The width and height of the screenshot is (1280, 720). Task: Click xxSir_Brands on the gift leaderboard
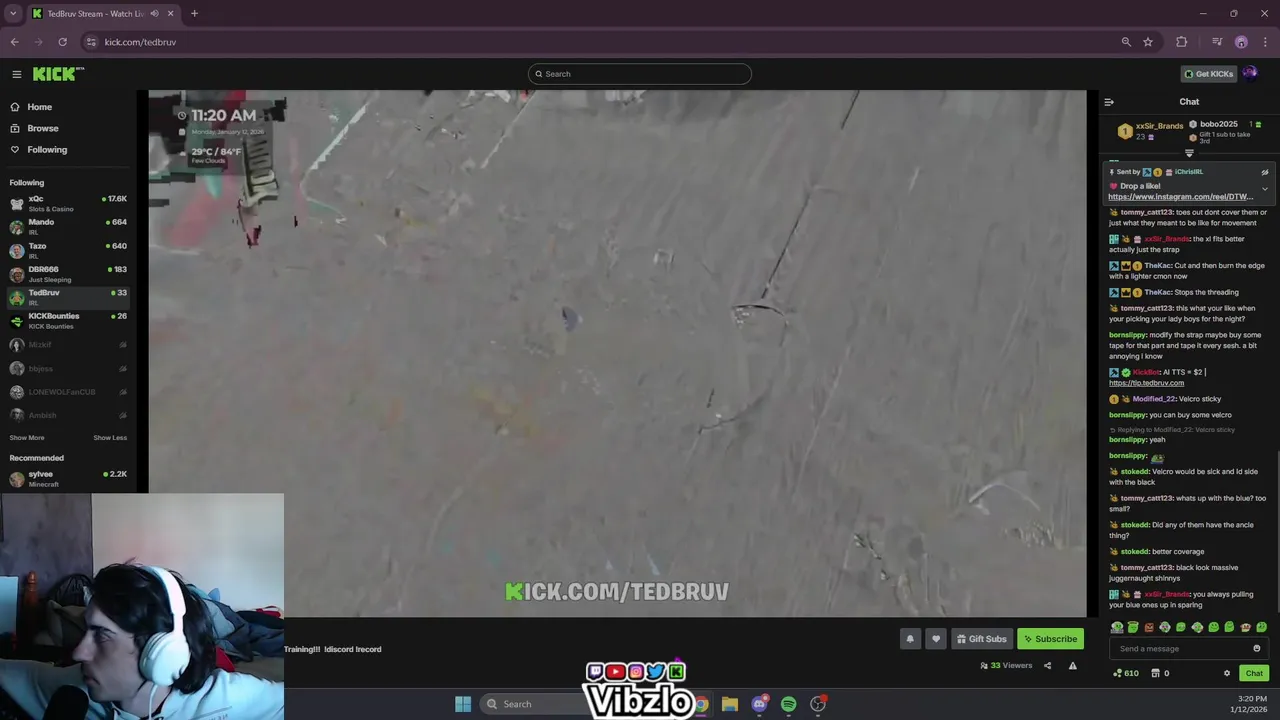point(1159,126)
